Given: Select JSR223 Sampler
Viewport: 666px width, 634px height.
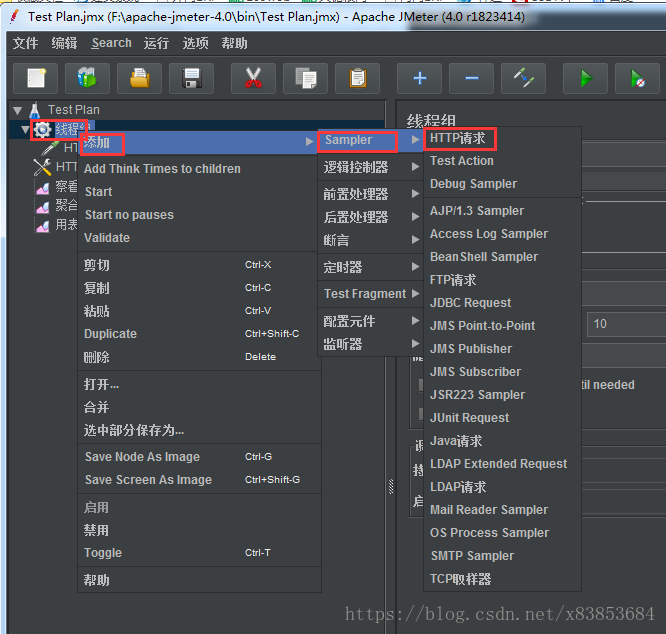Looking at the screenshot, I should coord(502,395).
